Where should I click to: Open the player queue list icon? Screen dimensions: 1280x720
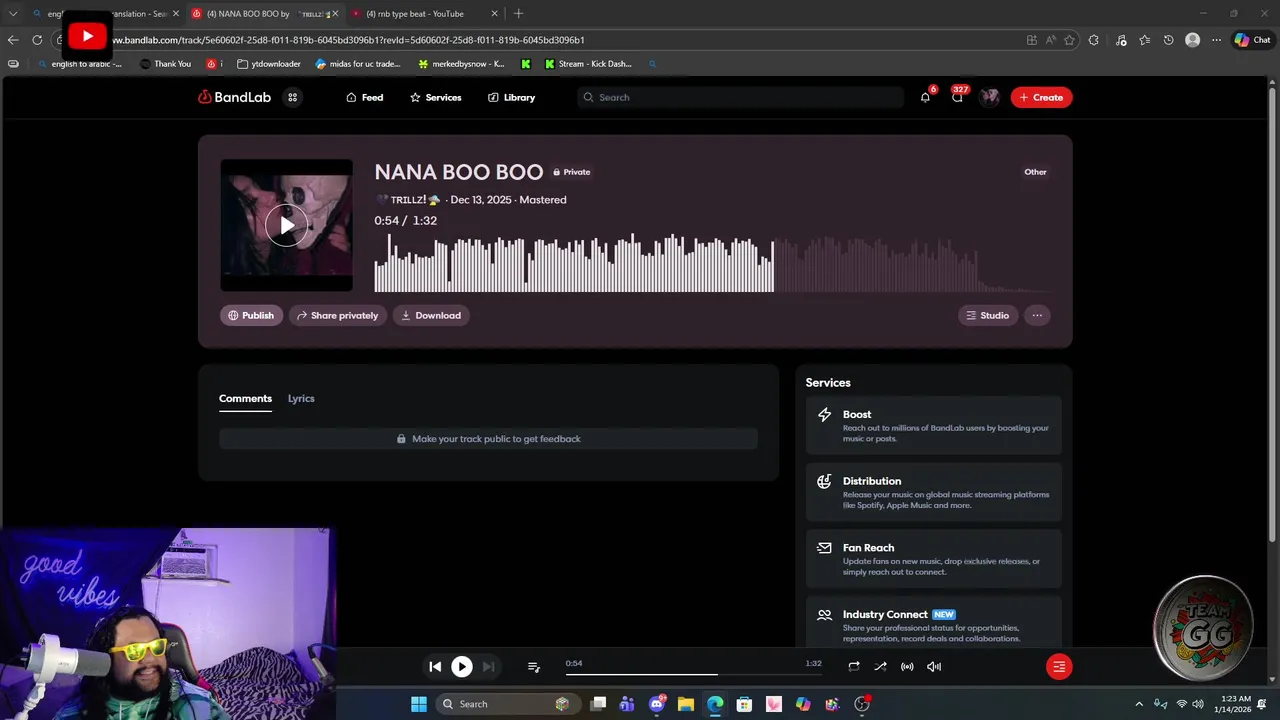click(x=534, y=667)
